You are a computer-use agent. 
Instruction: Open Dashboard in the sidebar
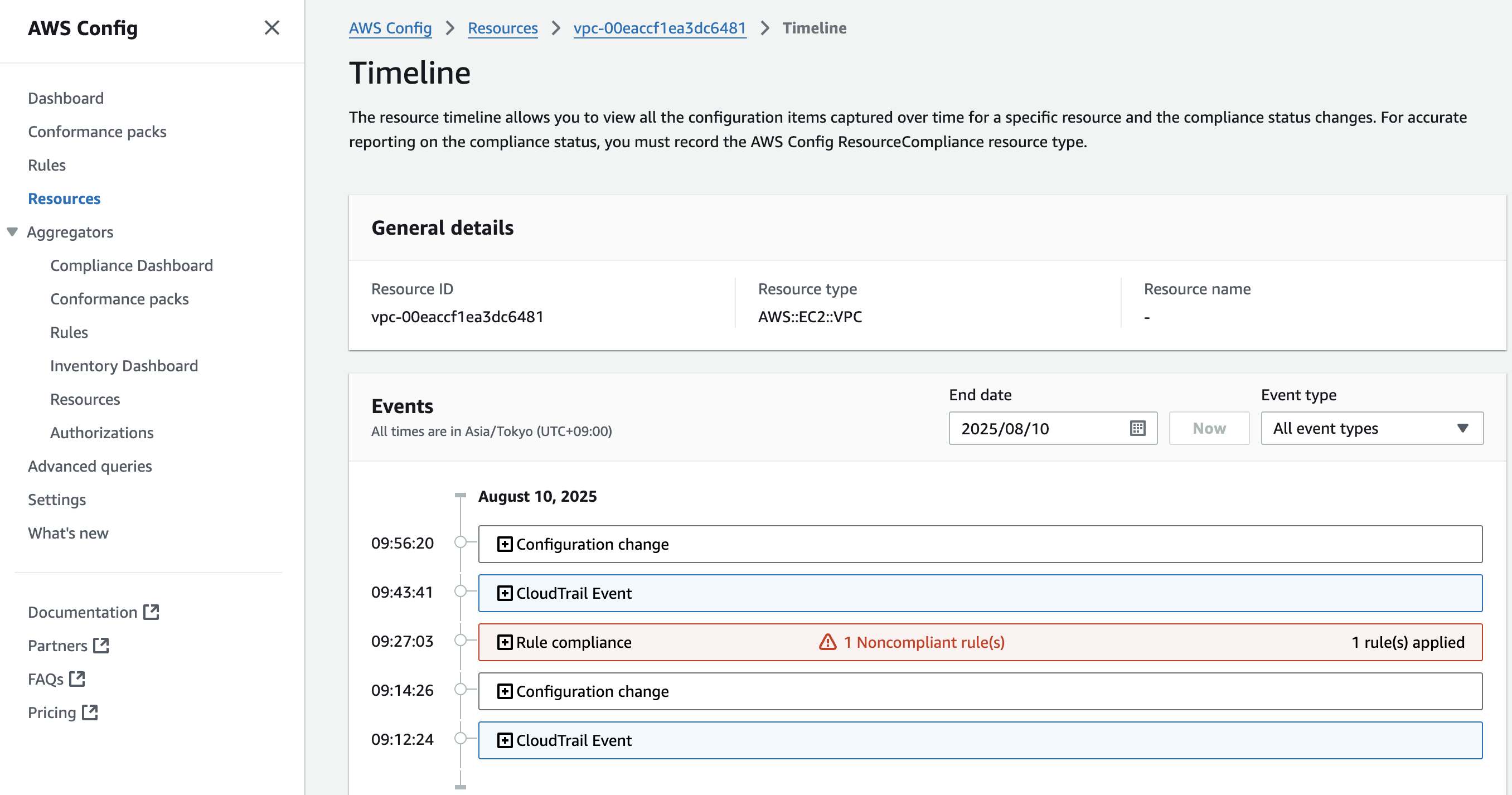pos(66,98)
